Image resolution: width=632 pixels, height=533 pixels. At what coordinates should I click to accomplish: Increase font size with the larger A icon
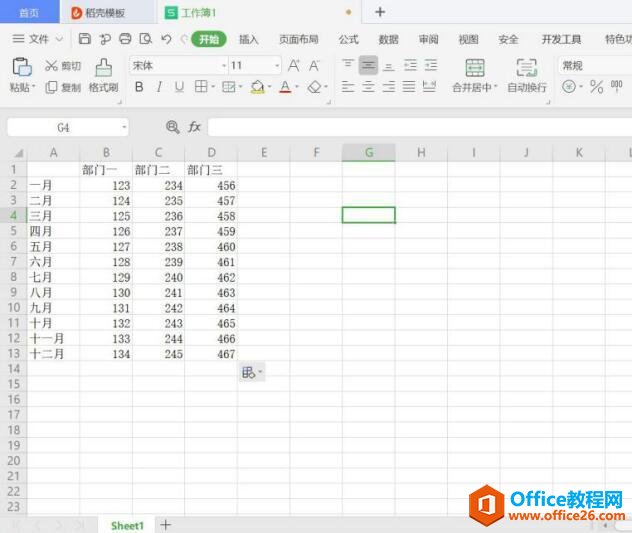point(294,65)
